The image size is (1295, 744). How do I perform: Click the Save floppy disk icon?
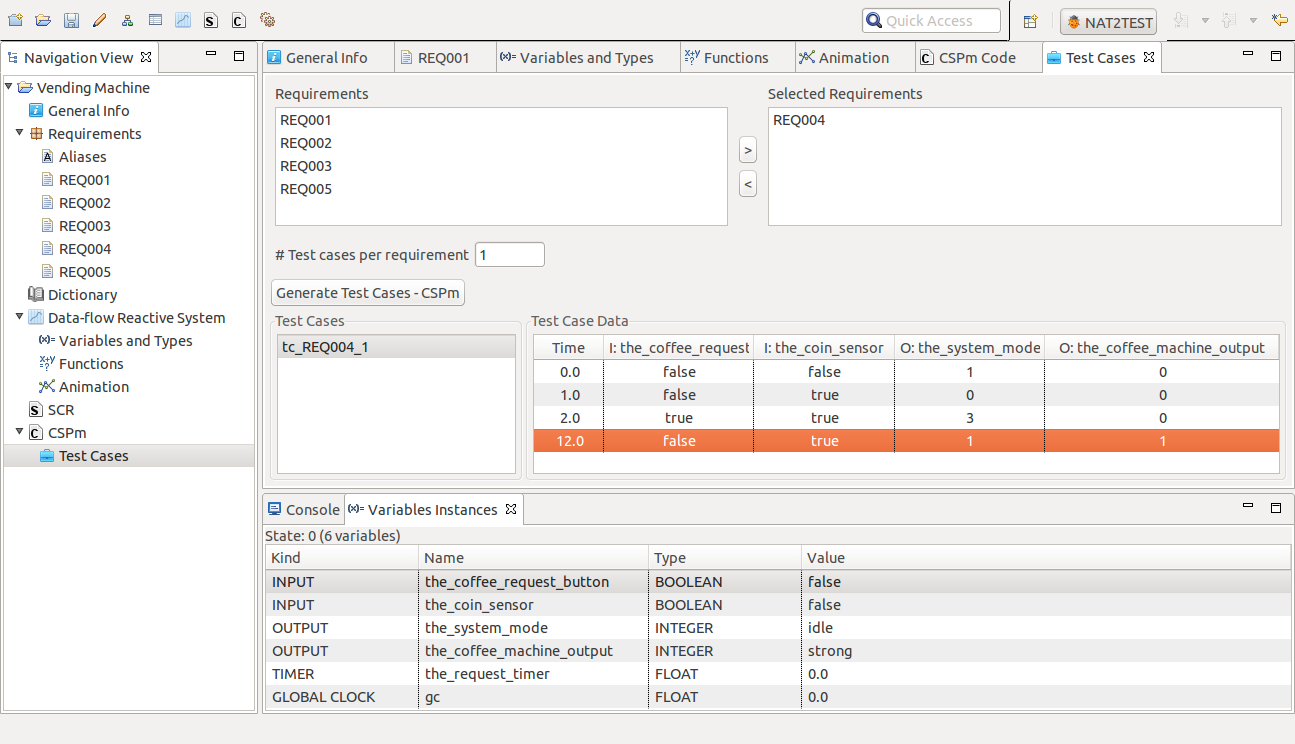point(71,20)
